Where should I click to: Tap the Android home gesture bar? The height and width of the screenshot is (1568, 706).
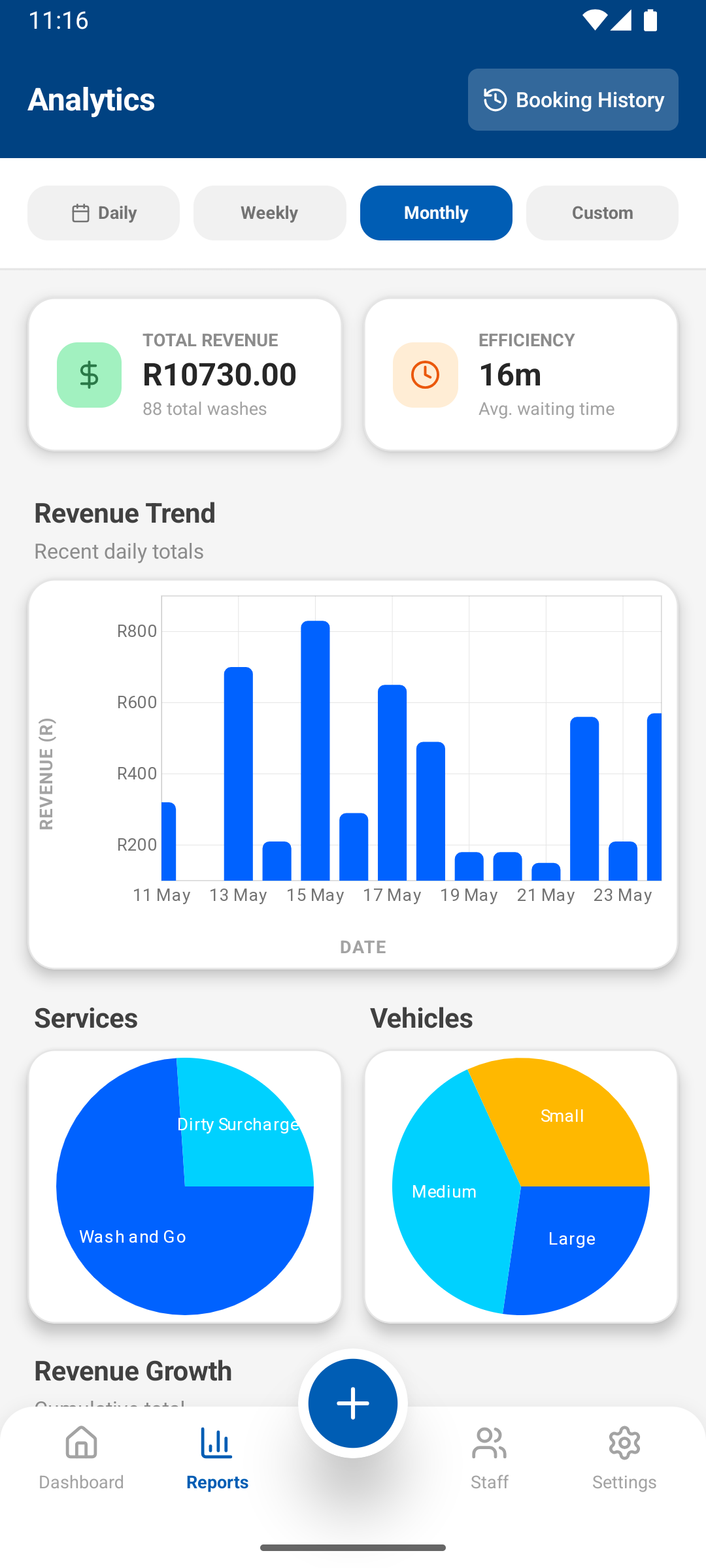coord(353,1548)
